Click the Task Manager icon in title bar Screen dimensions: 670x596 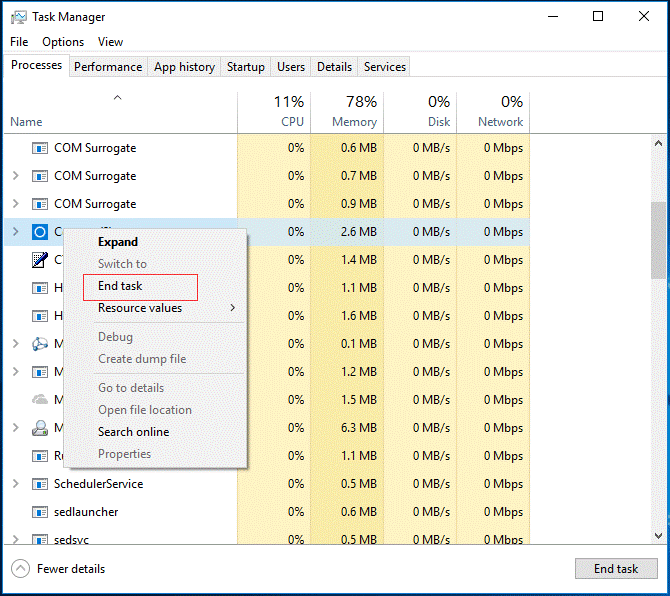click(x=17, y=16)
